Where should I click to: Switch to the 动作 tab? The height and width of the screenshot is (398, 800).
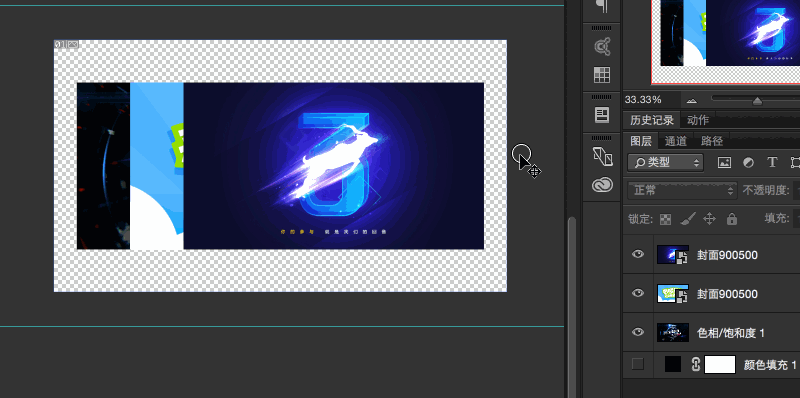pyautogui.click(x=698, y=120)
